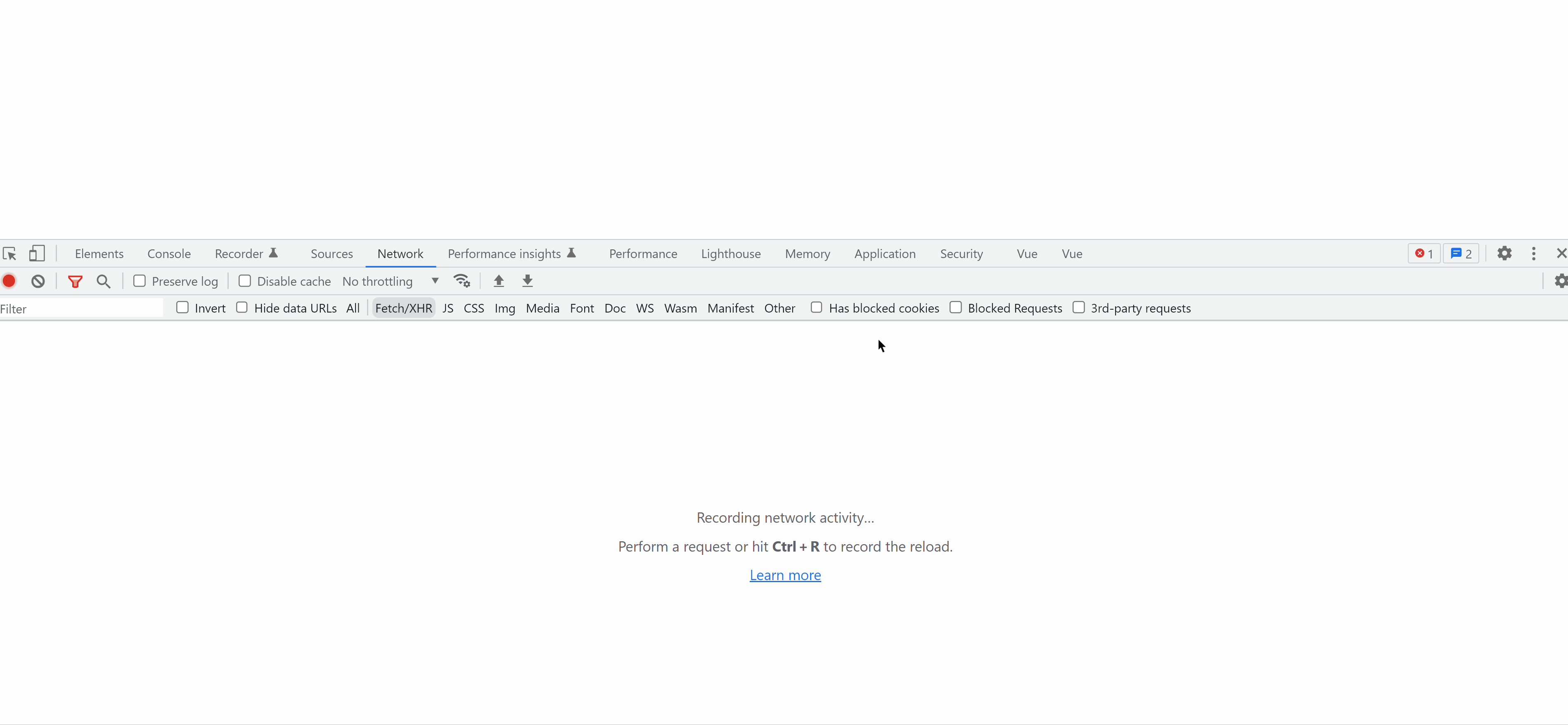
Task: Enable the Preserve log checkbox
Action: [140, 281]
